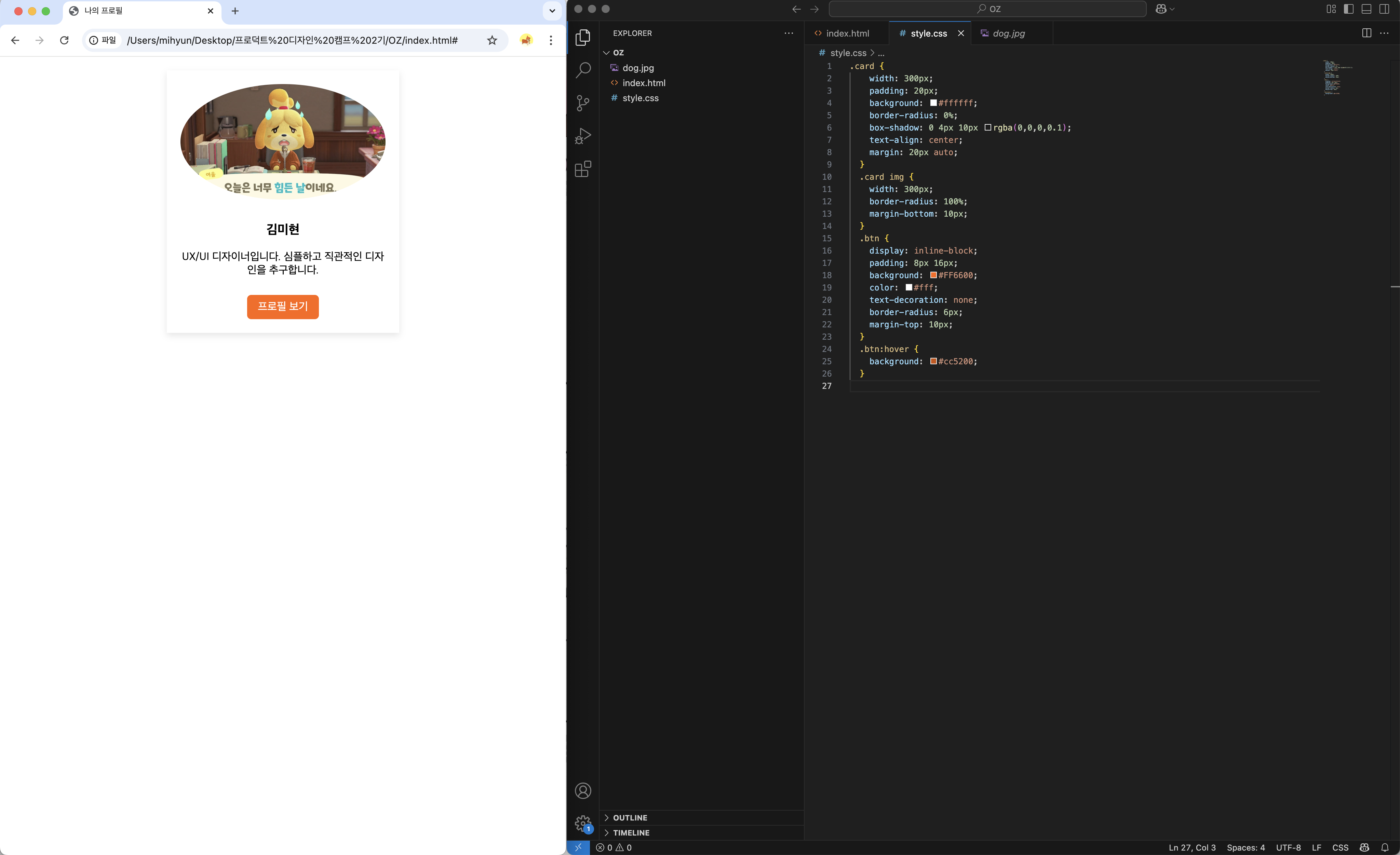
Task: Split the editor to the right
Action: [x=1367, y=33]
